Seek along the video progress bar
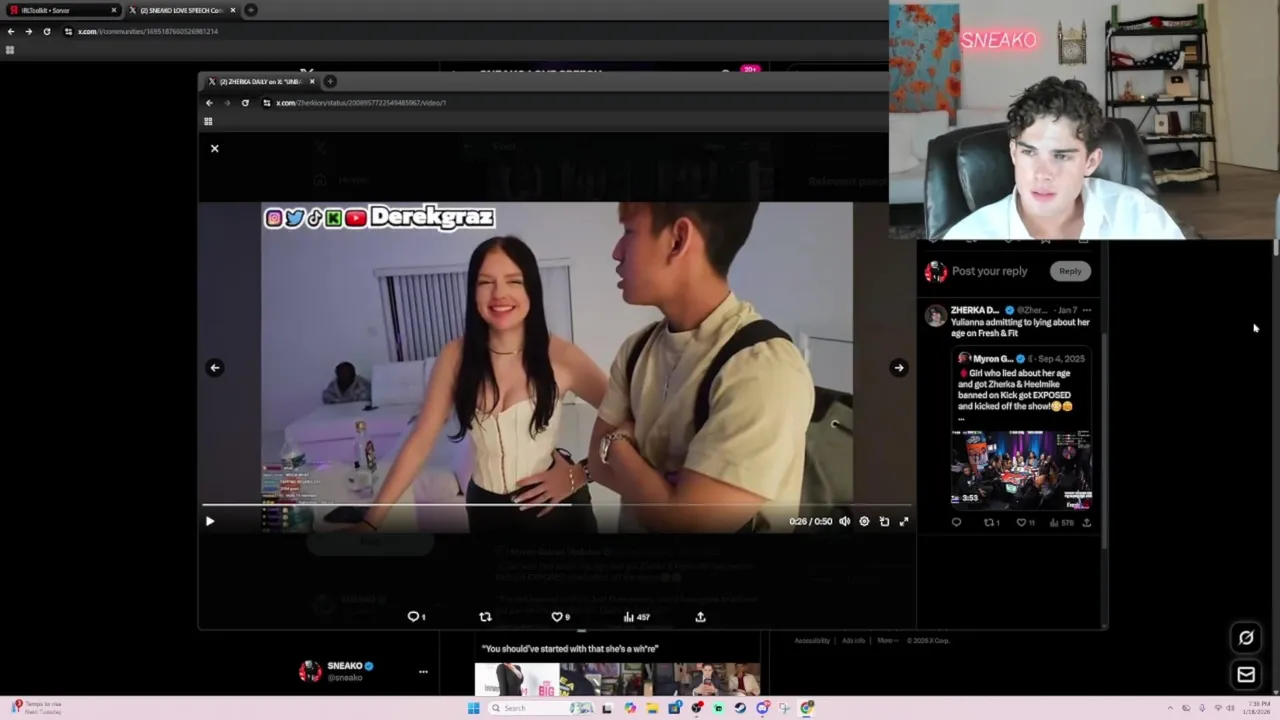The height and width of the screenshot is (720, 1280). click(556, 505)
